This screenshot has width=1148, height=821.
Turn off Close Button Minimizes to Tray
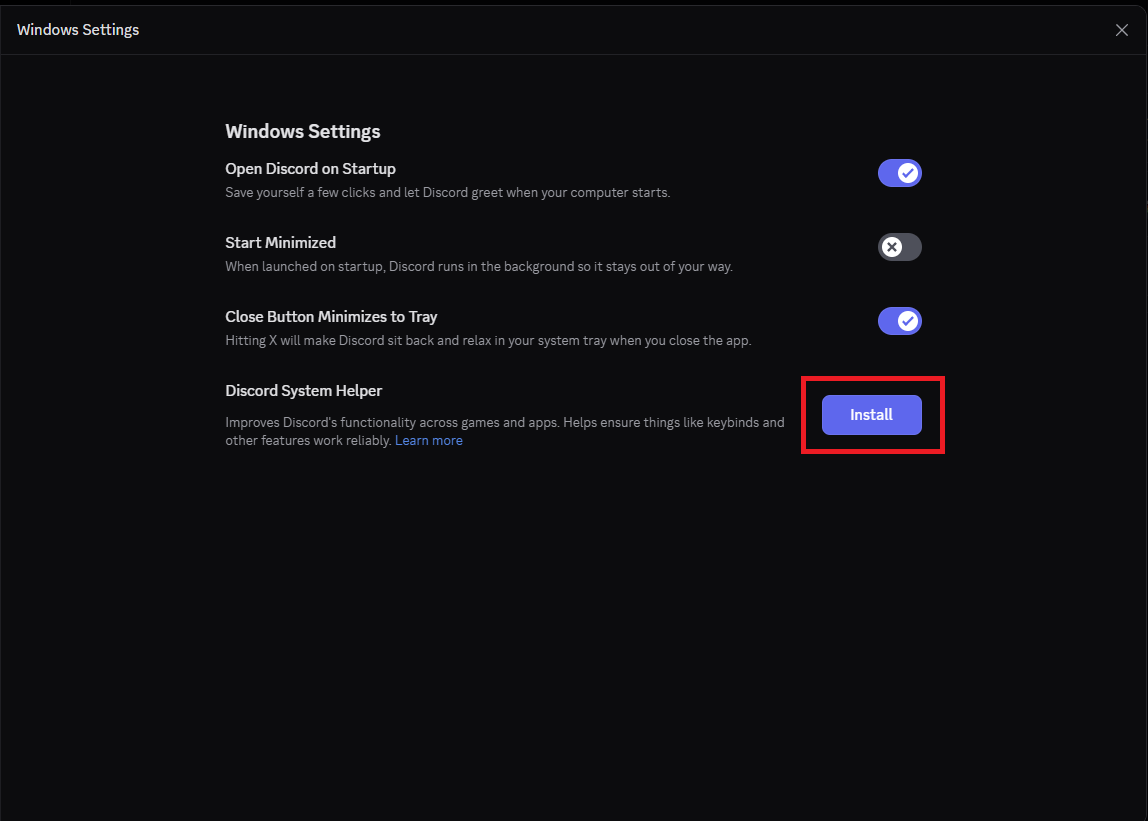[899, 321]
